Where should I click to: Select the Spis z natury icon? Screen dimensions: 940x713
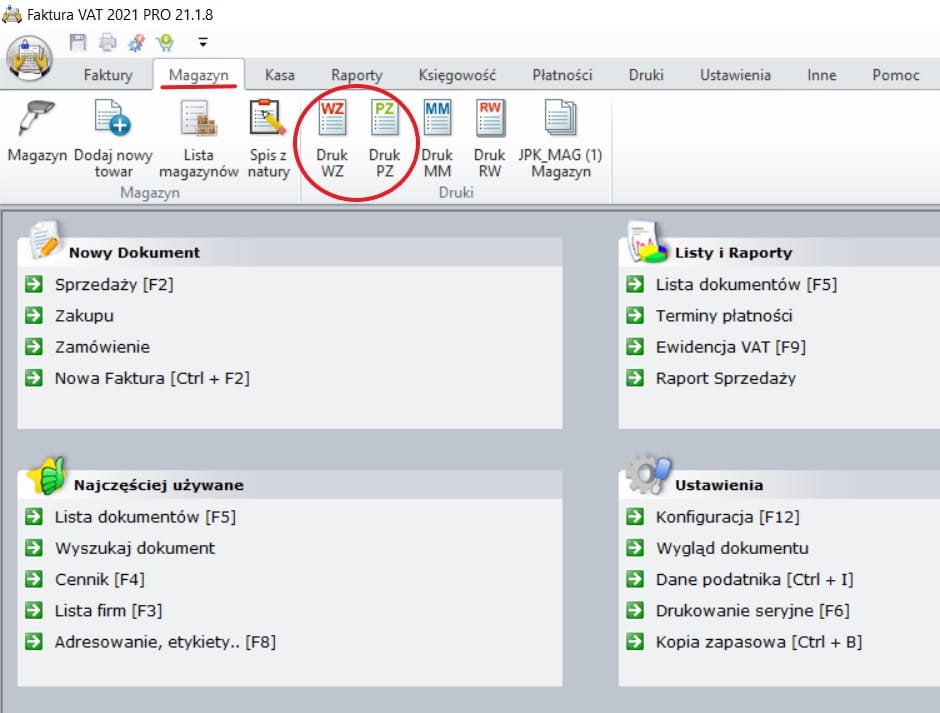(268, 120)
